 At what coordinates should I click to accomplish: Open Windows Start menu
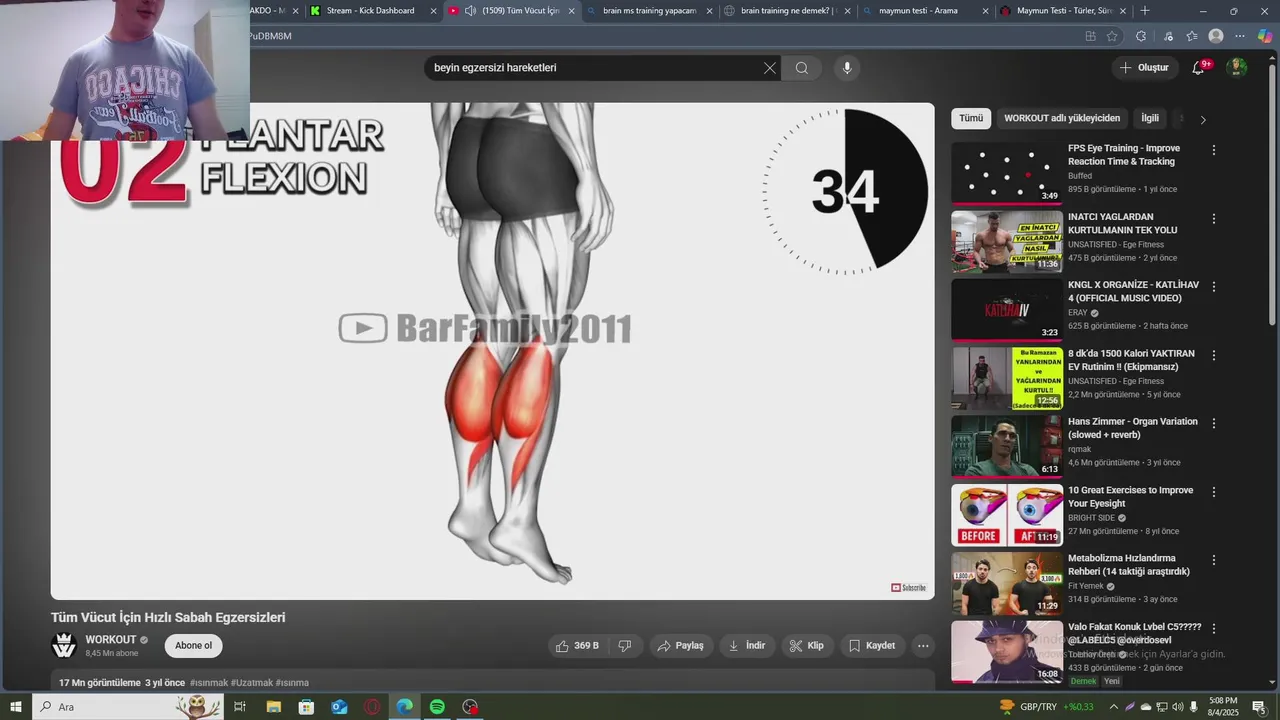click(x=15, y=707)
